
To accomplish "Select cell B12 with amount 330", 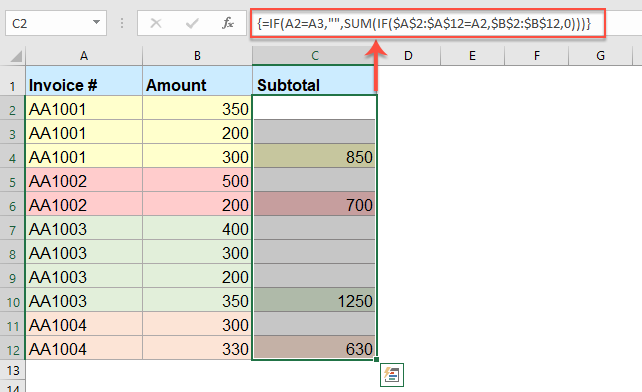I will click(197, 348).
